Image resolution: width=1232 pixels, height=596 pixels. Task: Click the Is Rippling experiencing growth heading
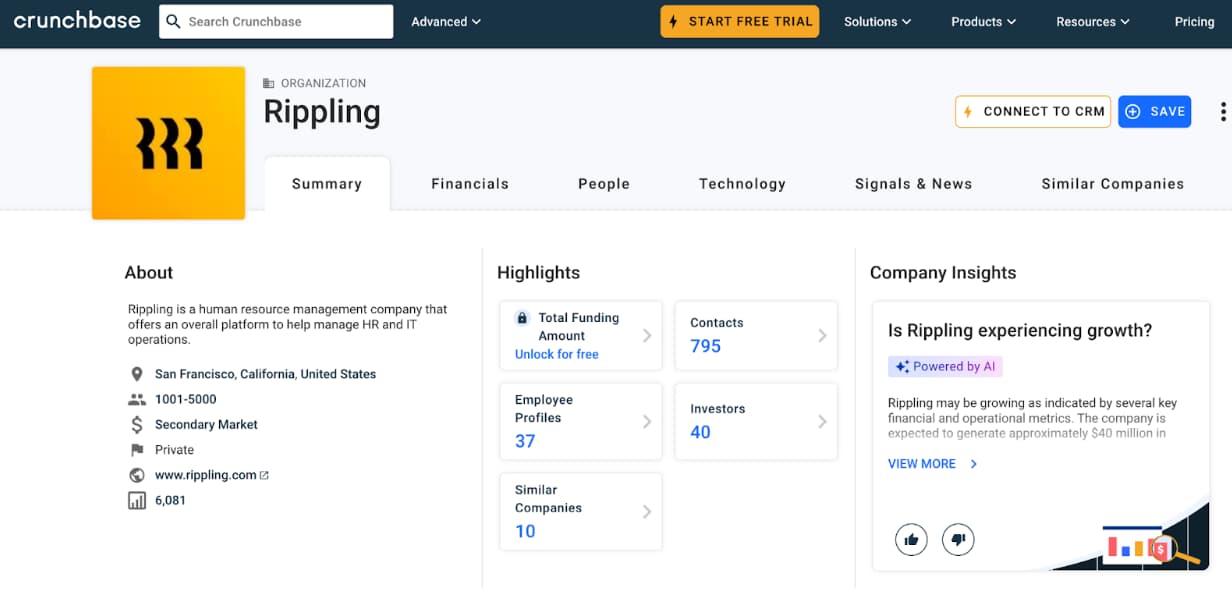pos(1020,331)
